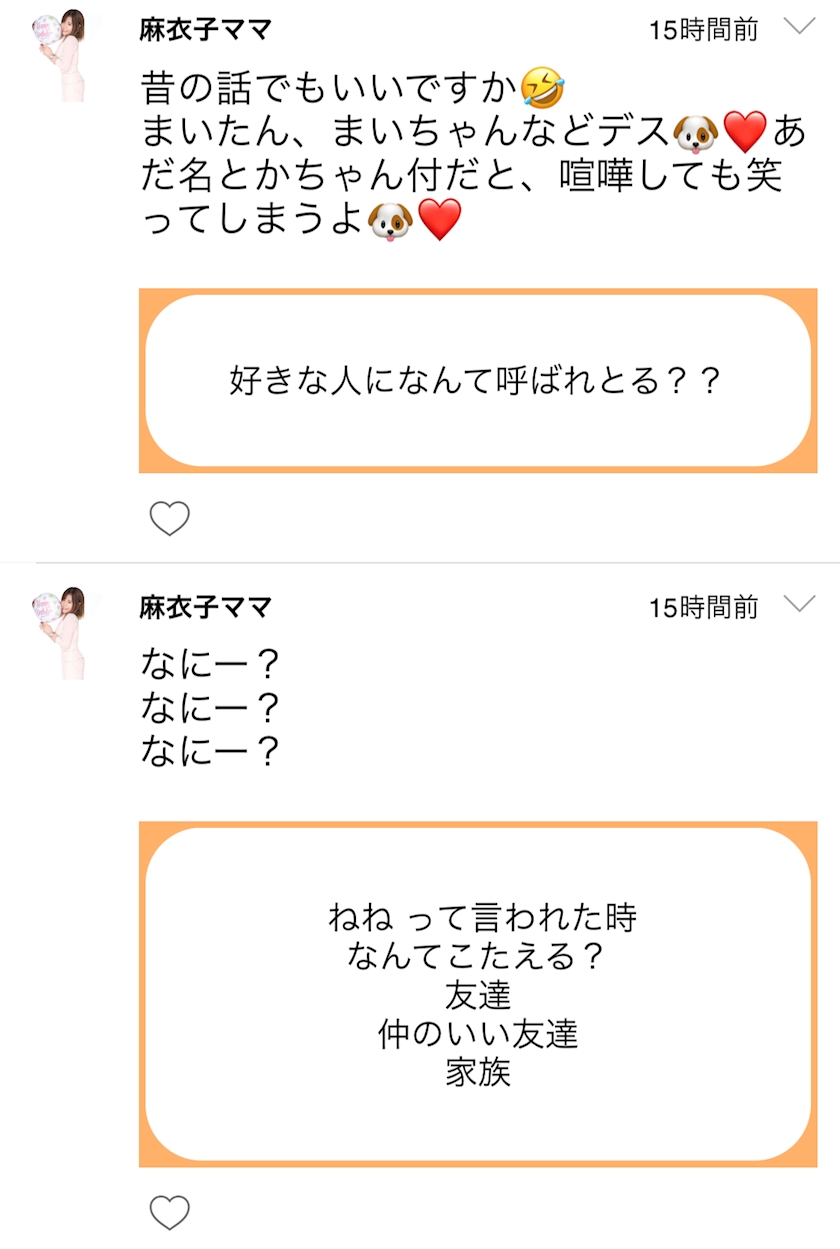Viewport: 840px width, 1249px height.
Task: Open the second post's profile avatar
Action: click(x=60, y=633)
